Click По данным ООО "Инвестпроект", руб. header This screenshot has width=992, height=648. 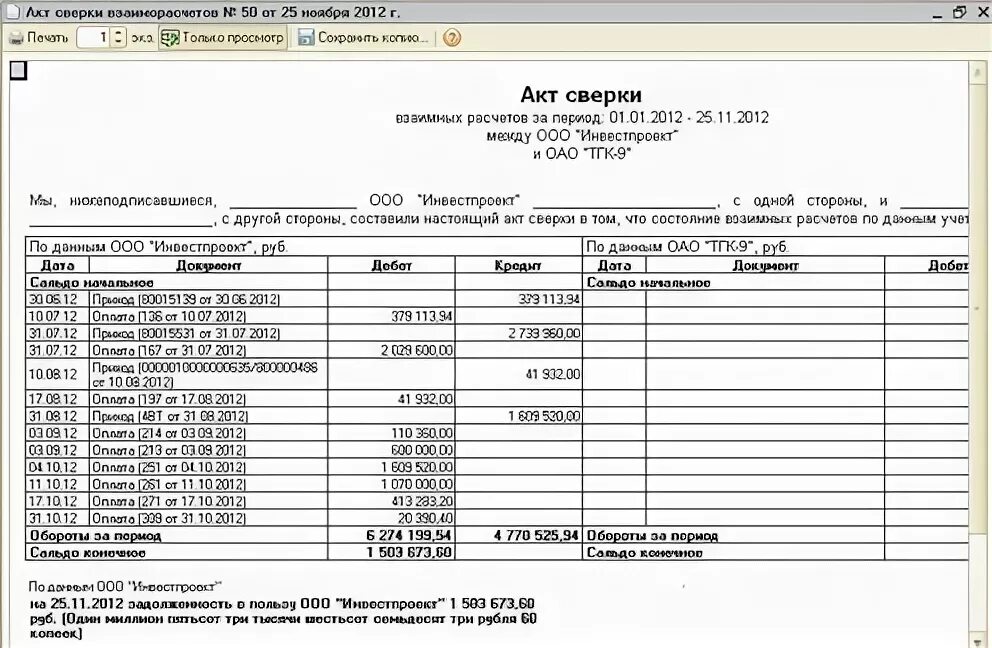(158, 247)
